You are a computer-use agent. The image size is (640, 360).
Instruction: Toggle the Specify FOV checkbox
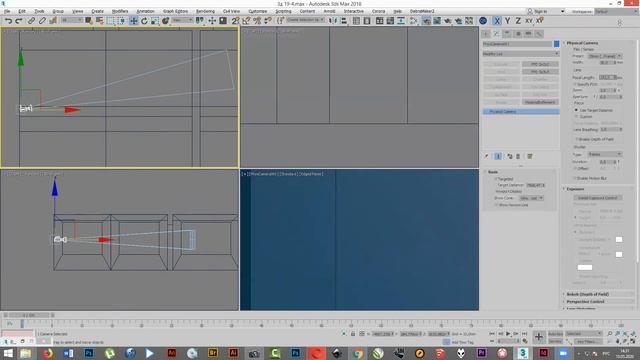point(576,84)
